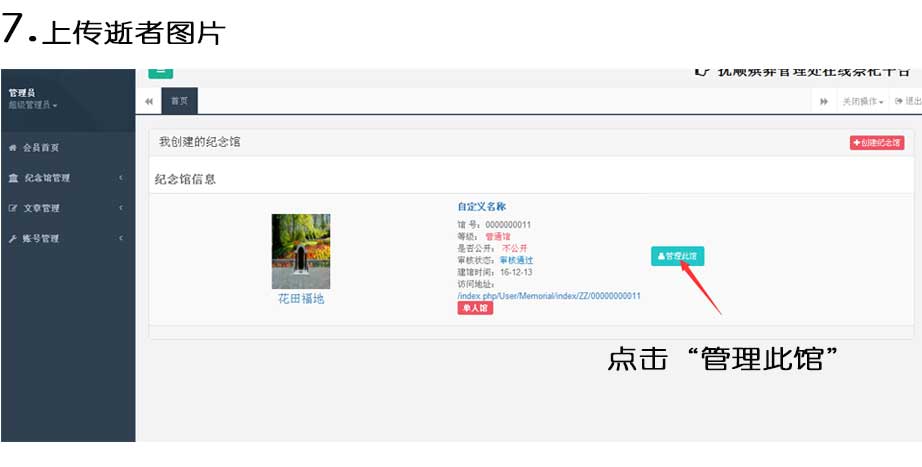
Task: Click the tab scroll-left double arrow
Action: click(x=149, y=101)
